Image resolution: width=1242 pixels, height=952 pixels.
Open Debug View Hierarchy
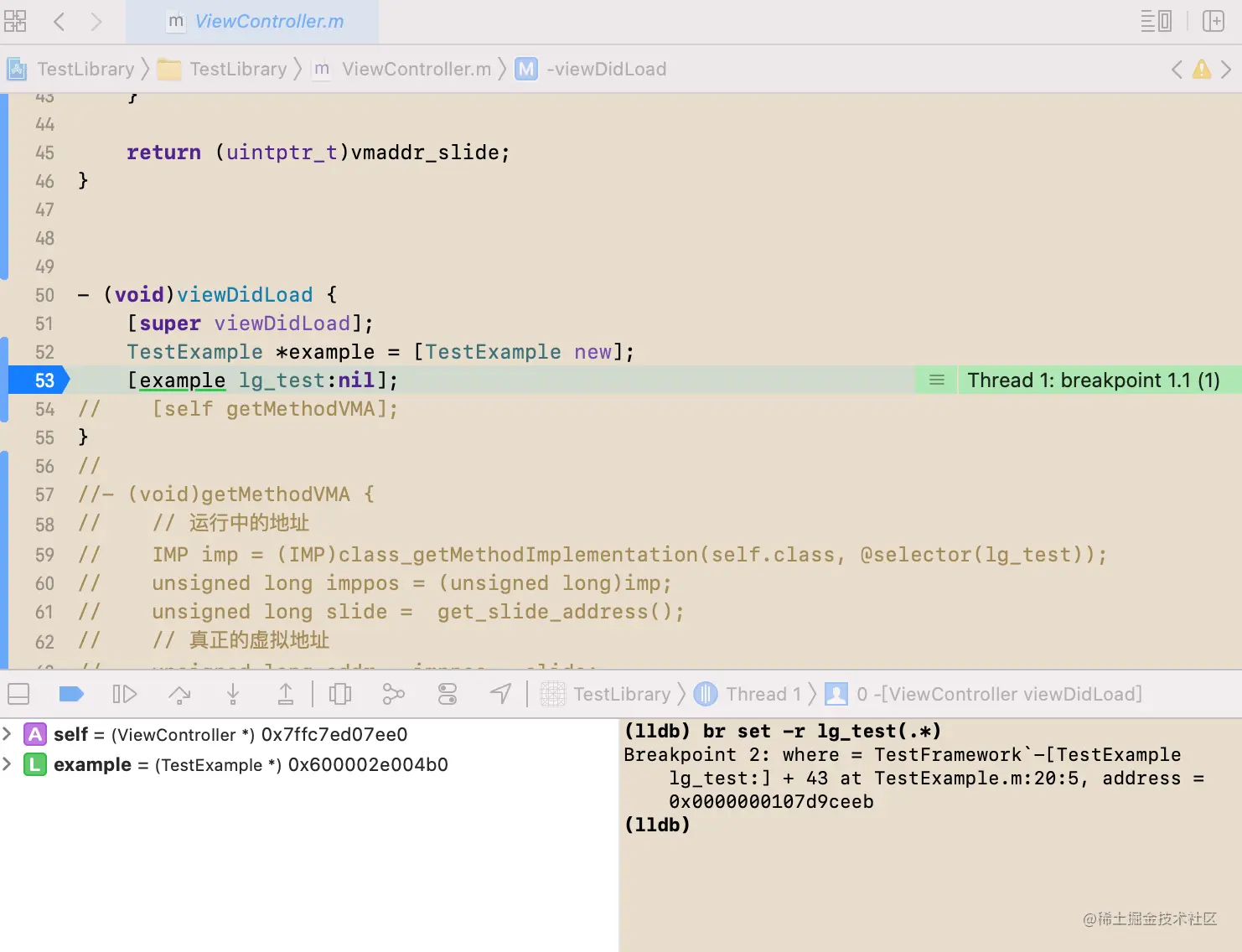coord(340,694)
